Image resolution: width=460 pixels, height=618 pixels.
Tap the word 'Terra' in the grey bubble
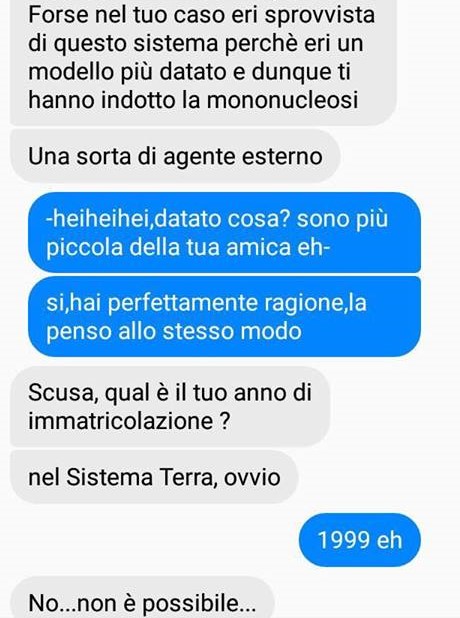[188, 477]
